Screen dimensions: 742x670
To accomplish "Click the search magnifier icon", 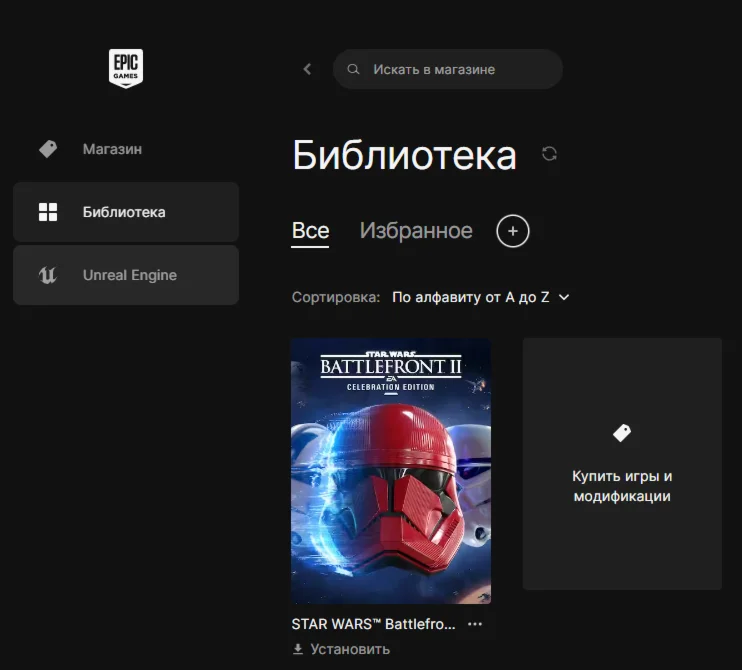I will pos(353,69).
